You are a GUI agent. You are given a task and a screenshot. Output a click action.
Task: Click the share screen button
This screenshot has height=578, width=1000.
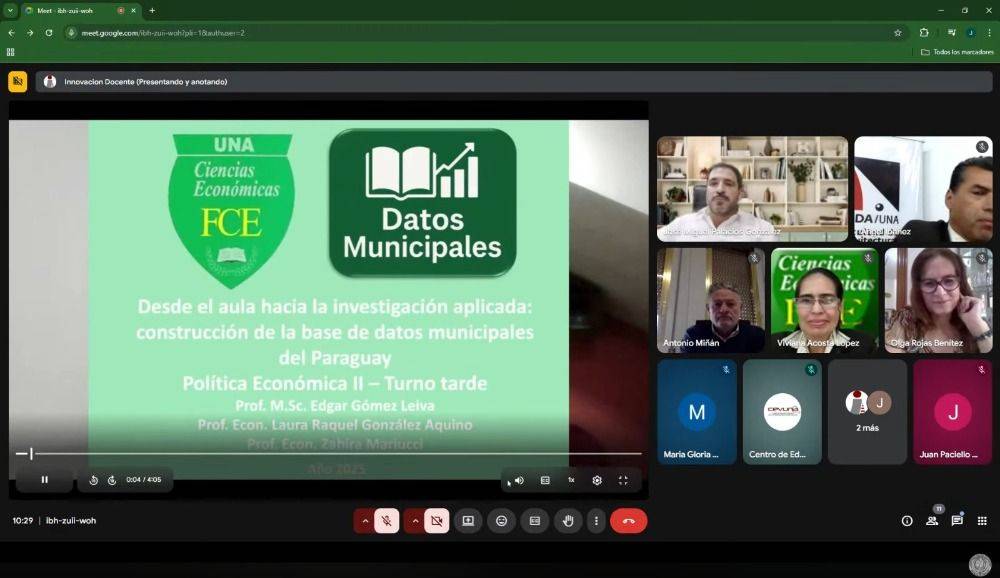[467, 521]
